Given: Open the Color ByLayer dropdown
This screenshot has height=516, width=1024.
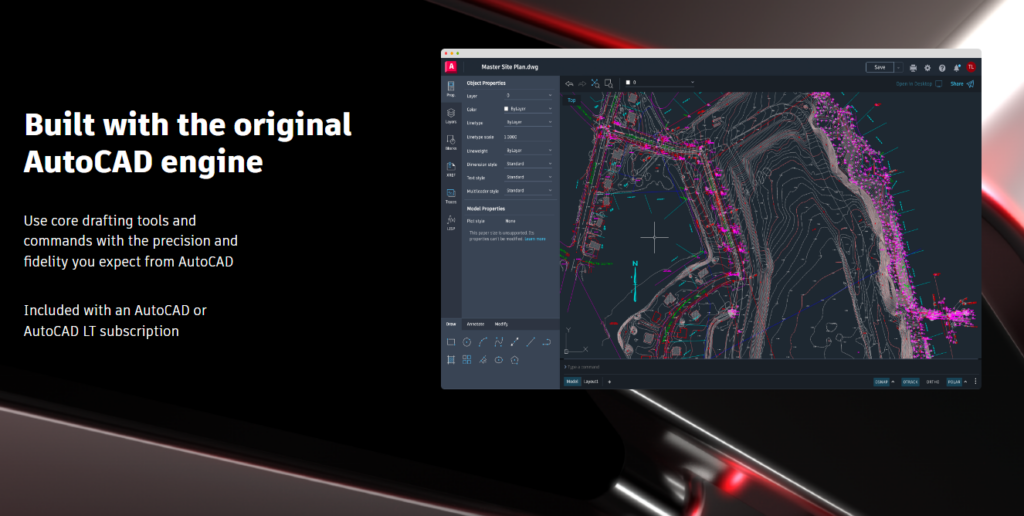Looking at the screenshot, I should (528, 108).
